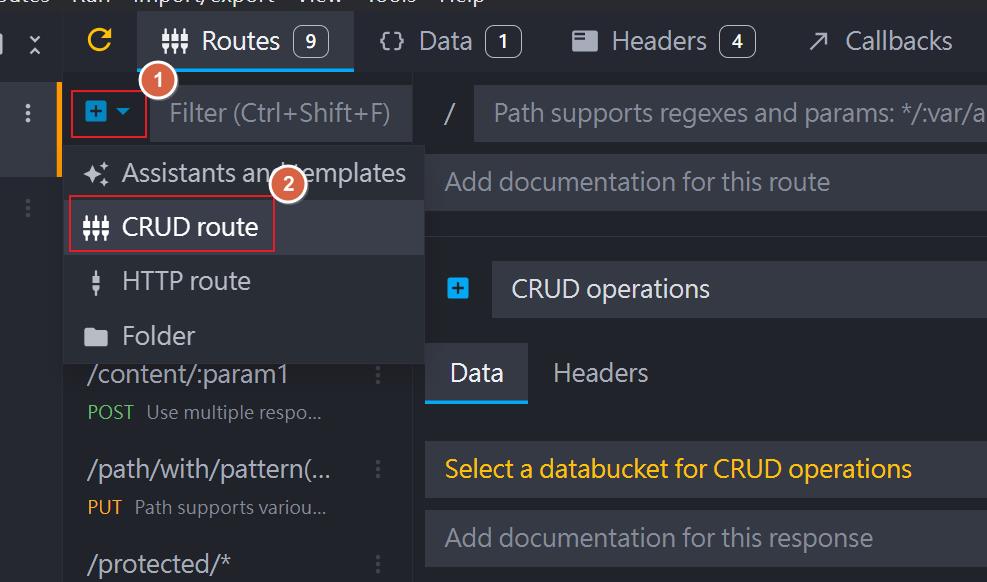Select the response Data sub-tab
This screenshot has height=582, width=987.
477,373
